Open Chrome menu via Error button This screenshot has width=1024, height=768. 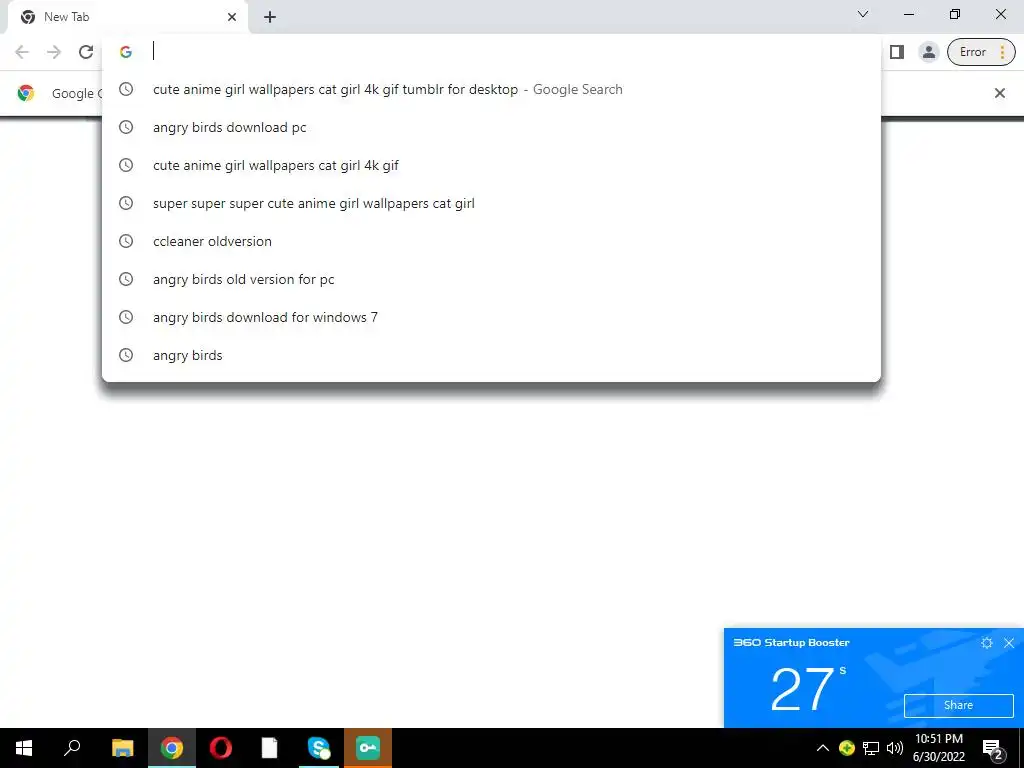tap(981, 52)
